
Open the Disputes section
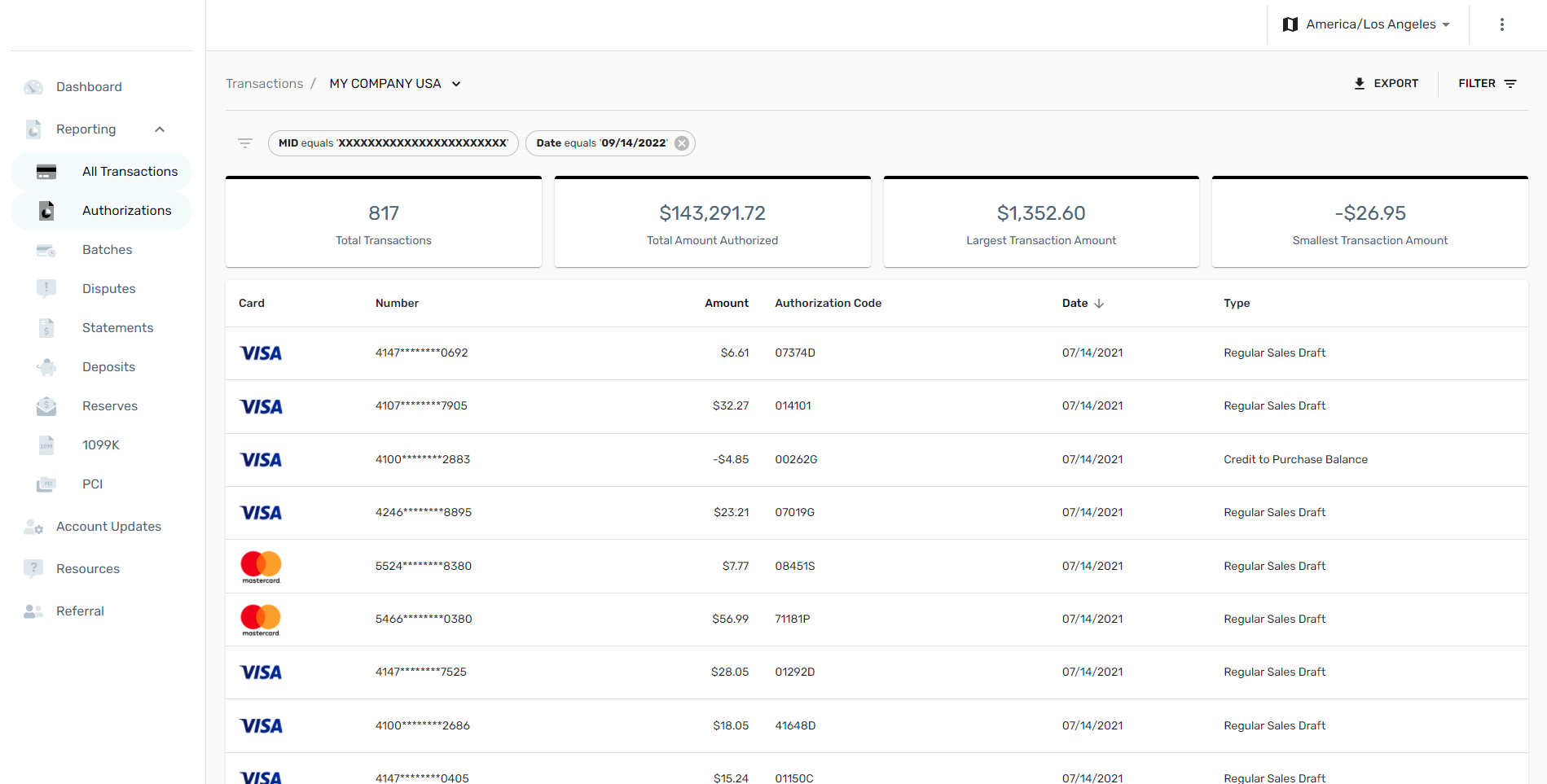[x=108, y=289]
